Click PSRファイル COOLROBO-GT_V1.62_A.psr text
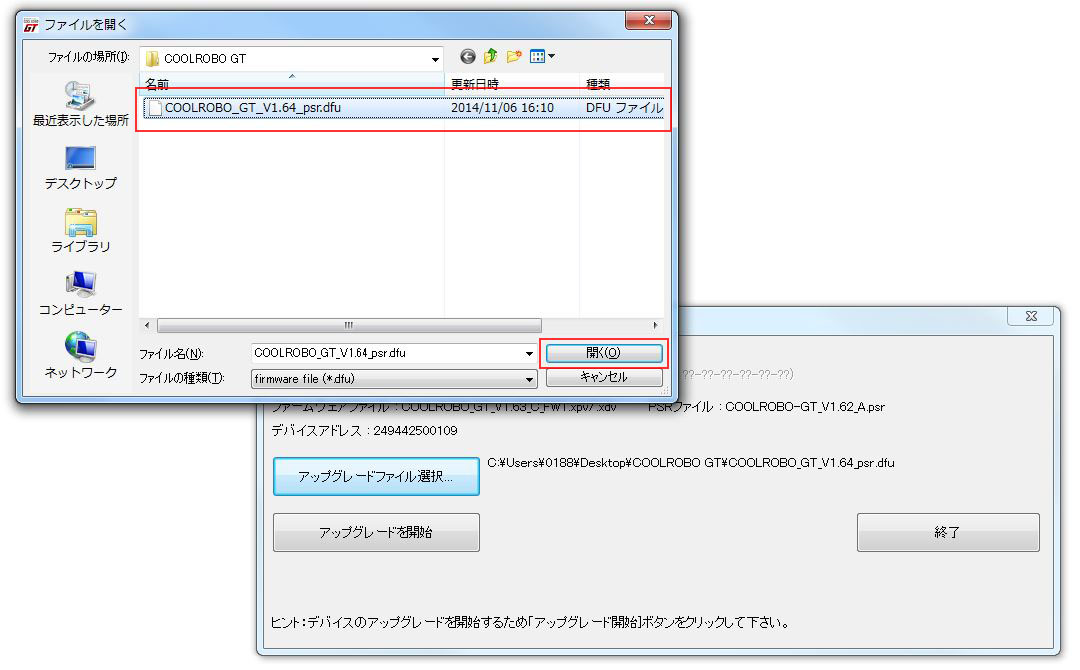The height and width of the screenshot is (670, 1080). pos(766,407)
